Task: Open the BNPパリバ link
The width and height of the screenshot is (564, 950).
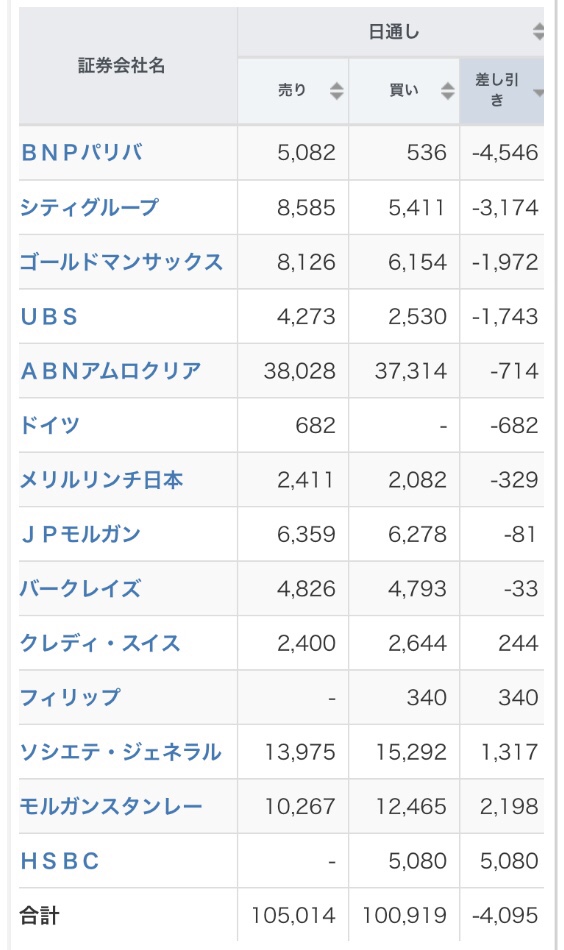Action: [82, 152]
